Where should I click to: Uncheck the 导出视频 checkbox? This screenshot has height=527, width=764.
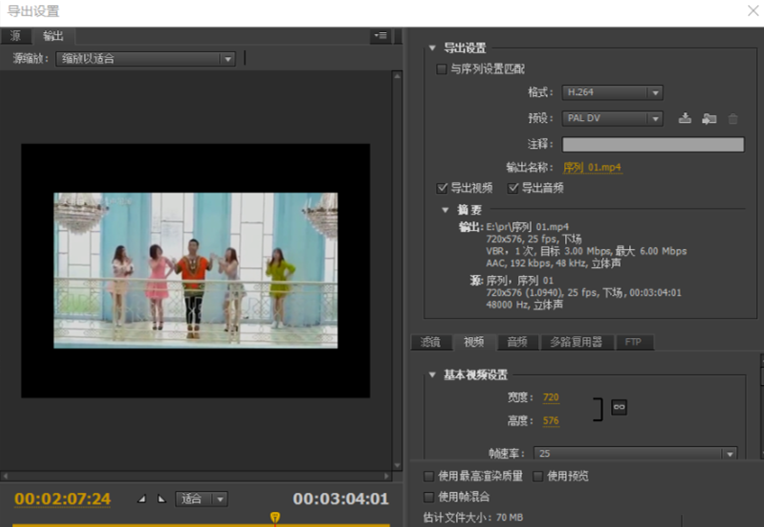coord(442,188)
